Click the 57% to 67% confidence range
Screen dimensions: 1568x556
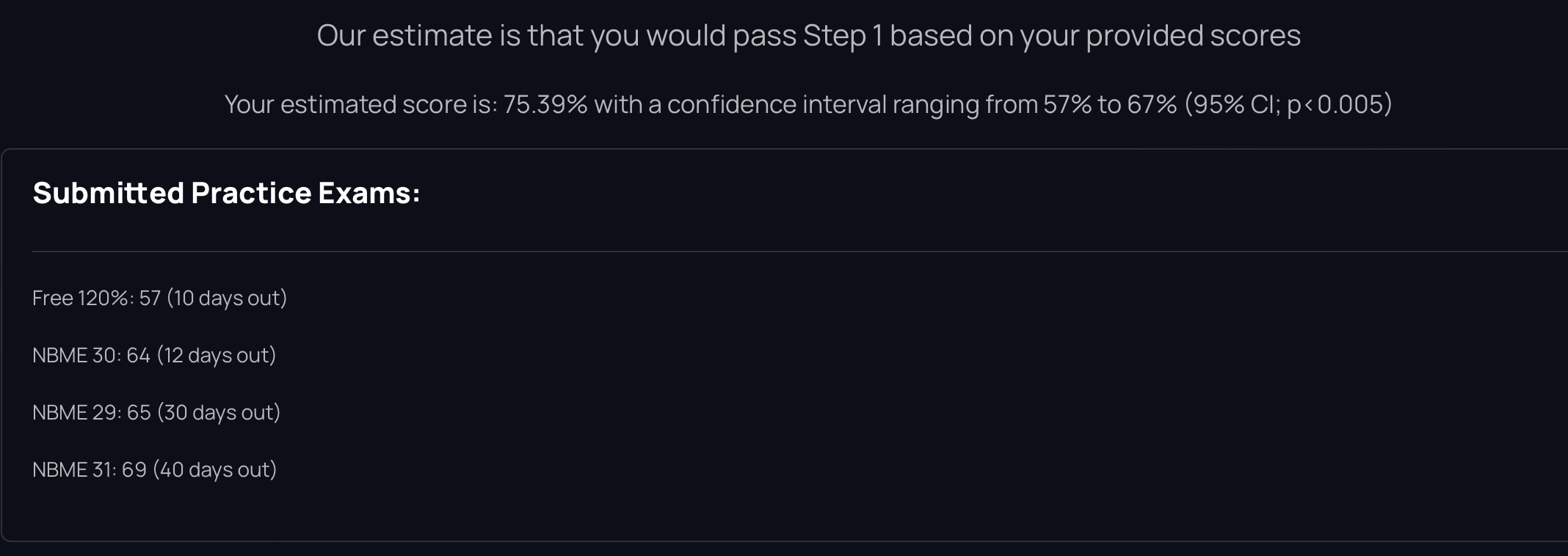coord(1109,104)
